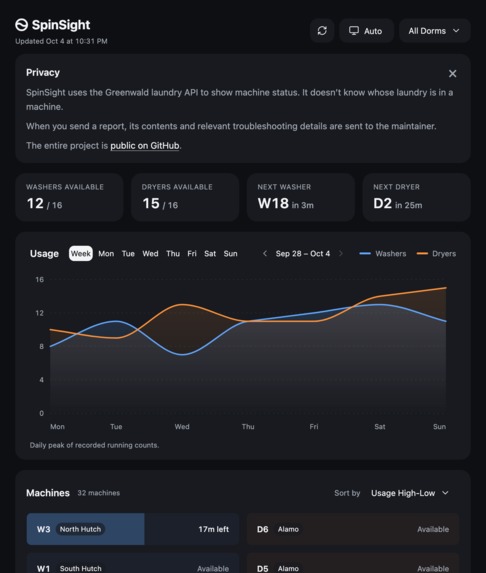Click the Machines heading

48,493
